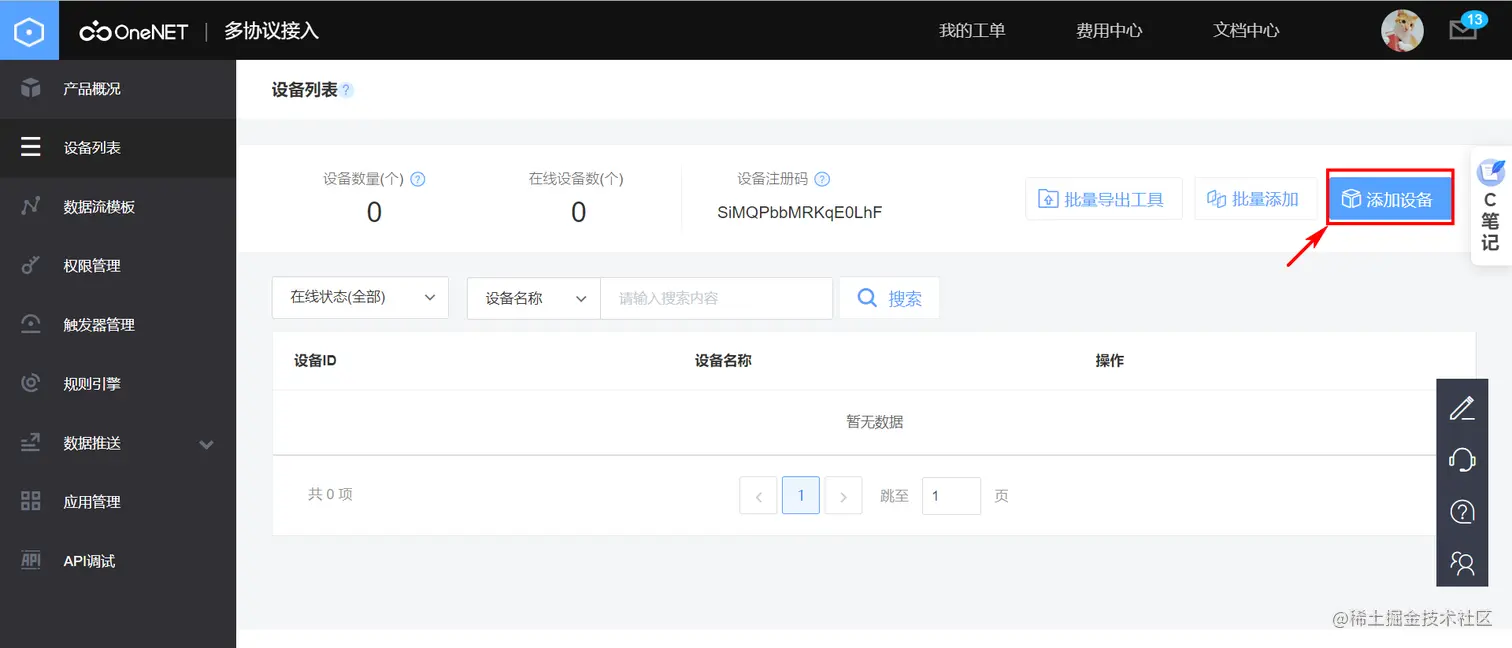The image size is (1512, 648).
Task: Click the 批量导出工具 button
Action: click(1104, 199)
